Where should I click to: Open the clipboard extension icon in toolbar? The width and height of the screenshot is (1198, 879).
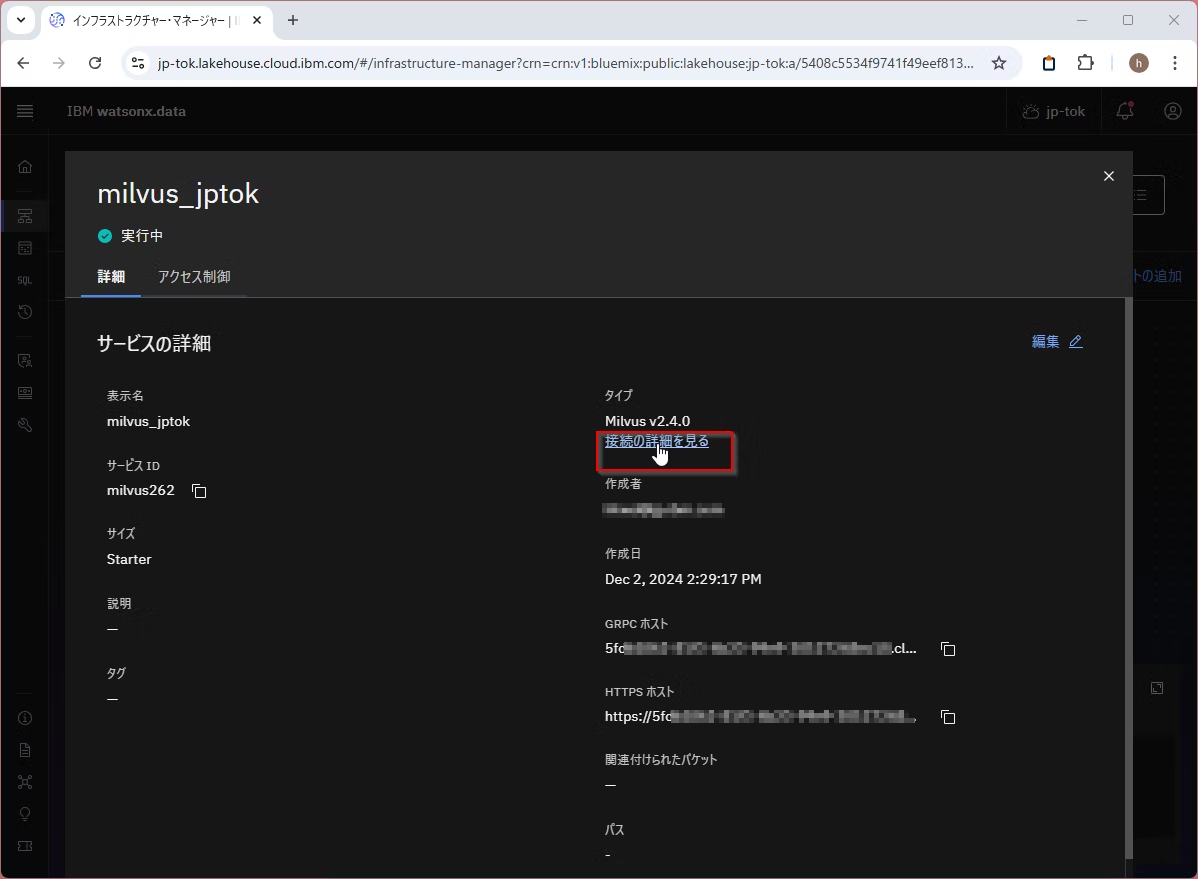coord(1049,63)
